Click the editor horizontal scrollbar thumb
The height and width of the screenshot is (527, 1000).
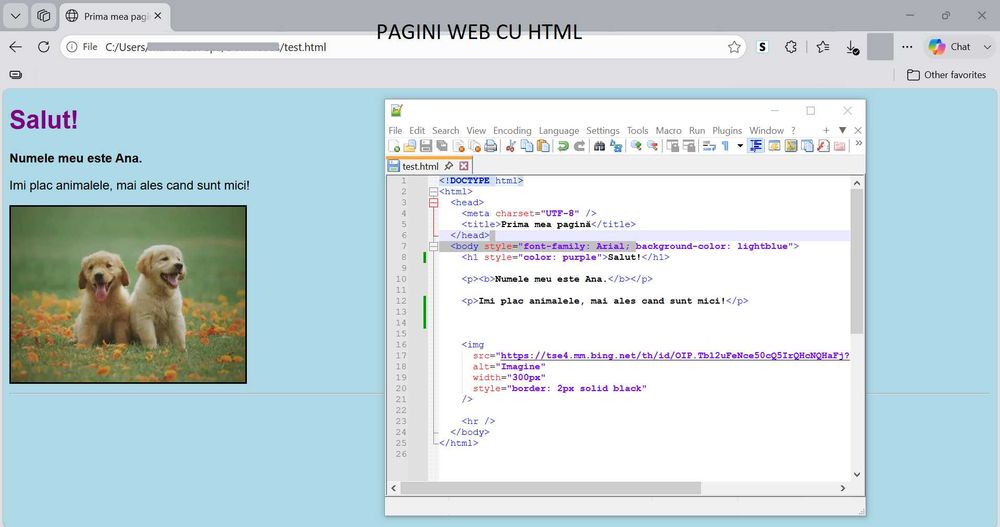click(x=550, y=488)
